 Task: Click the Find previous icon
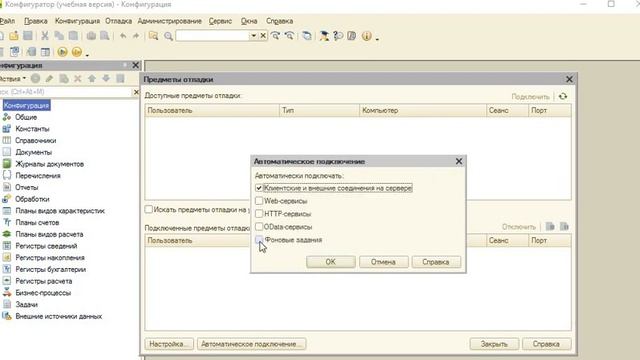pos(289,36)
